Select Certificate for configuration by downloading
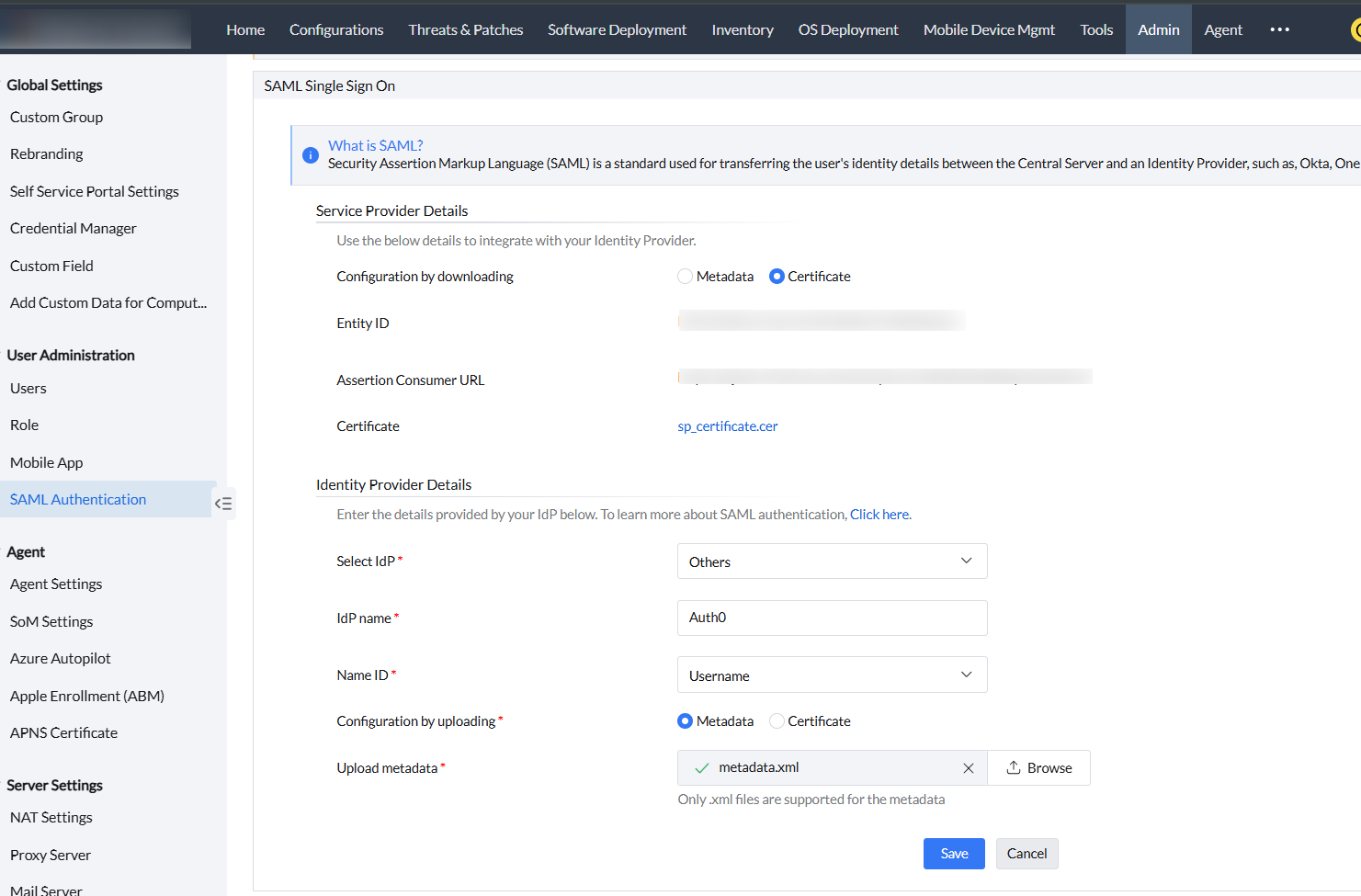1361x896 pixels. 777,277
